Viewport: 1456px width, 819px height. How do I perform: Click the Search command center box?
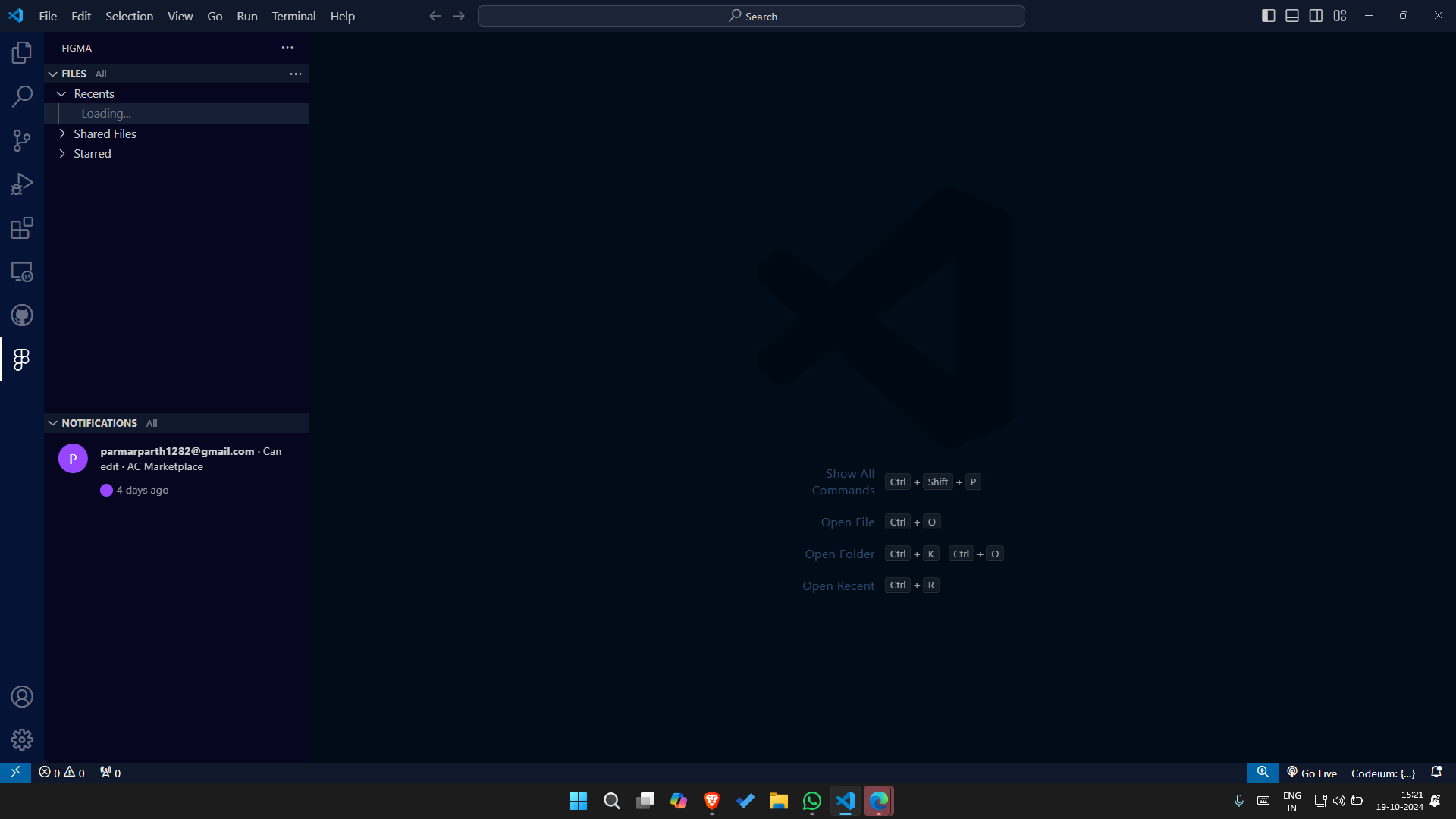[751, 16]
